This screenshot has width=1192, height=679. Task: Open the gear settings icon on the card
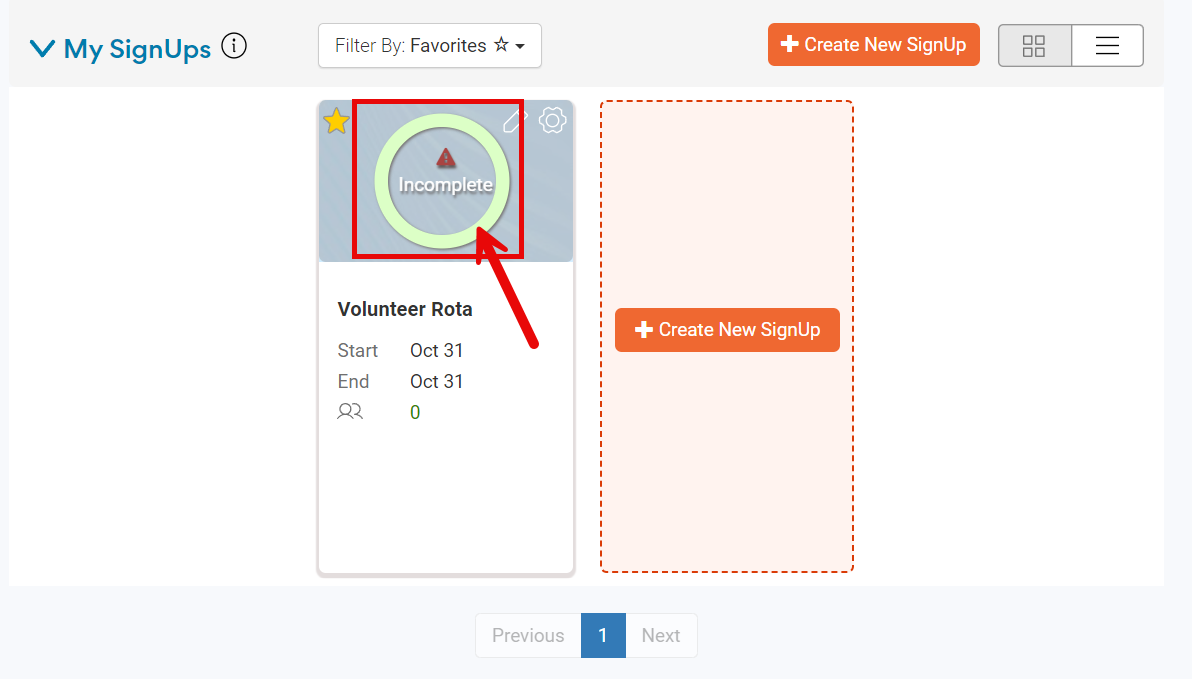552,121
